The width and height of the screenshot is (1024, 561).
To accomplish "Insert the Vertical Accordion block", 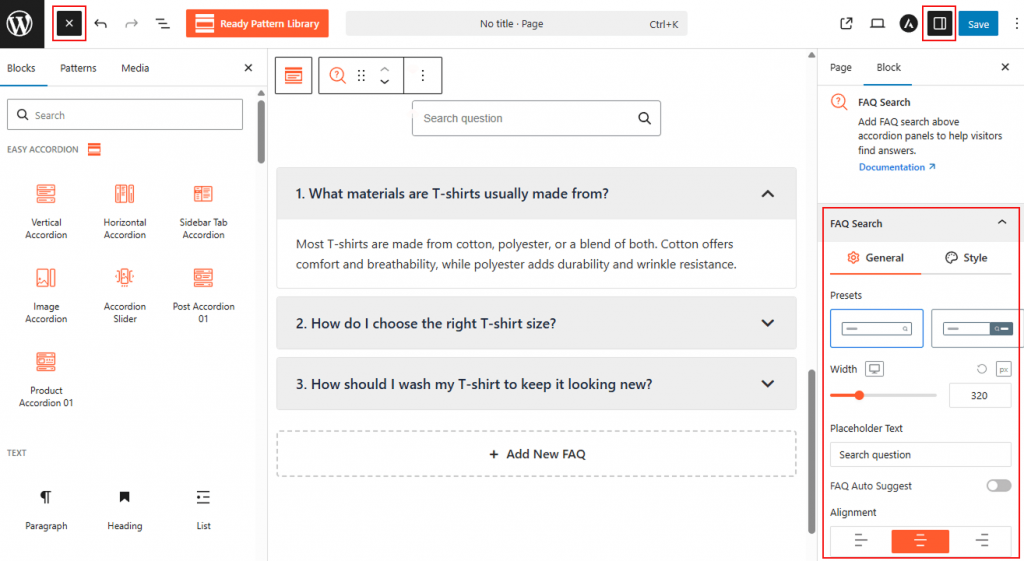I will [46, 210].
